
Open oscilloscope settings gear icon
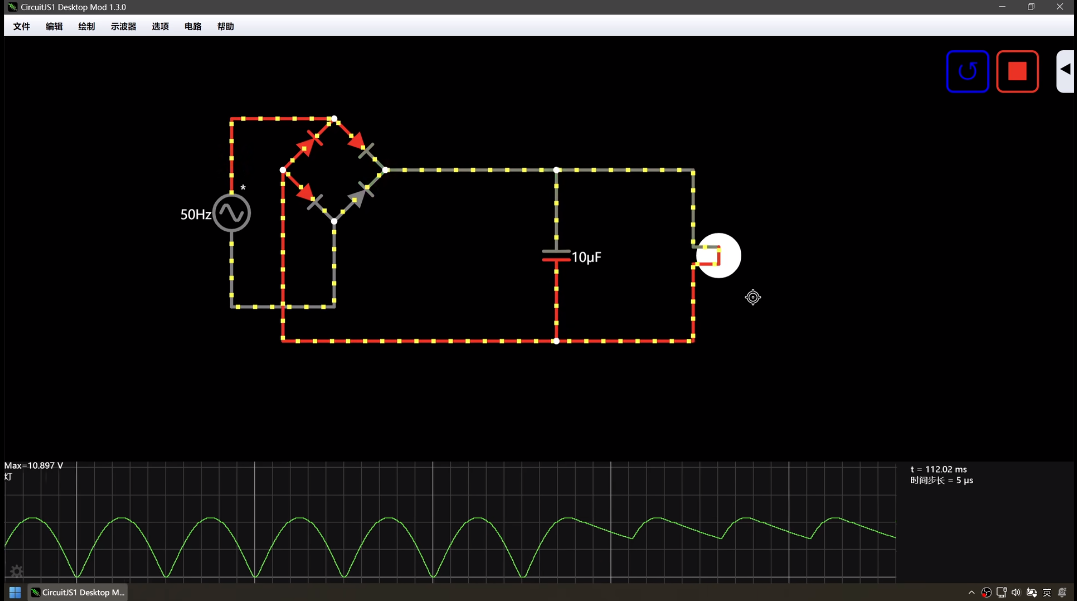(16, 571)
